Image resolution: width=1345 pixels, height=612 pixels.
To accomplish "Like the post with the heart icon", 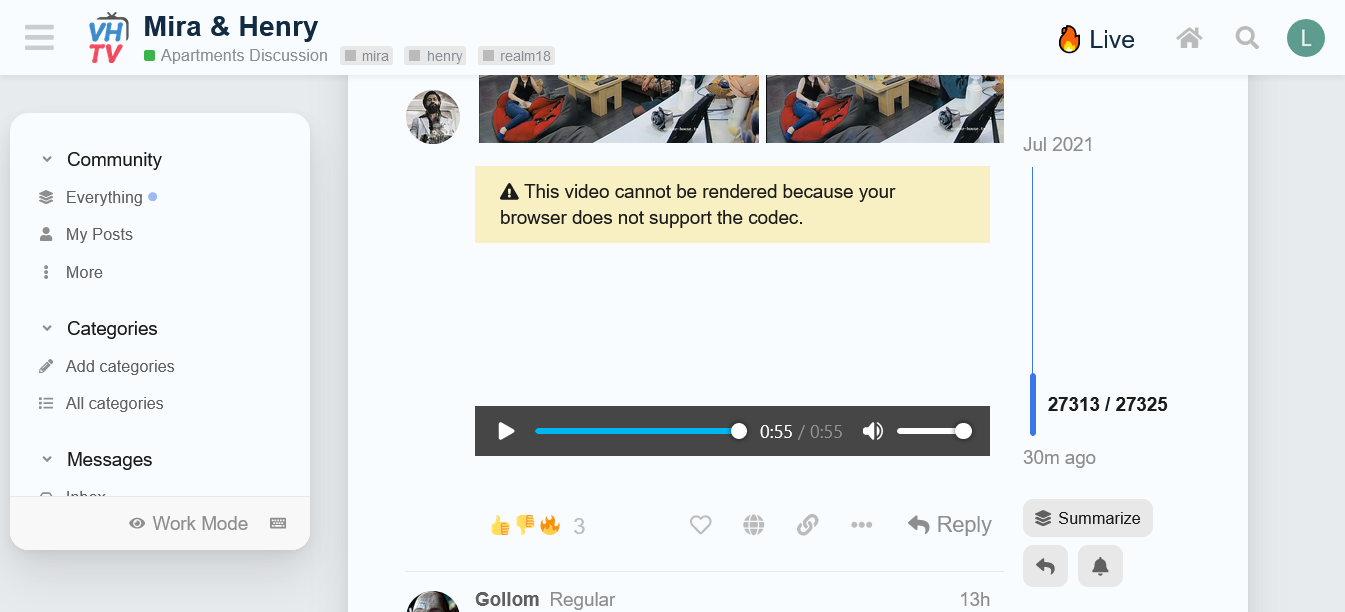I will coord(700,525).
